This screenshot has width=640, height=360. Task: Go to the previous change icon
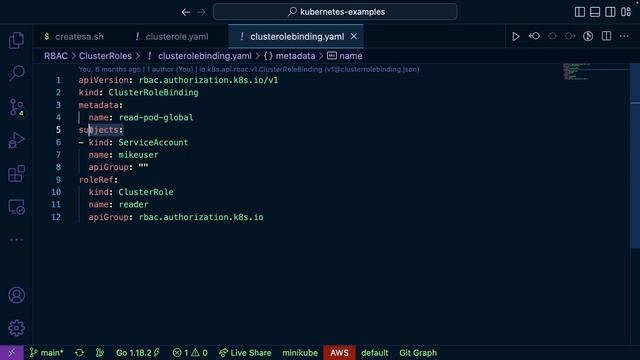click(534, 36)
